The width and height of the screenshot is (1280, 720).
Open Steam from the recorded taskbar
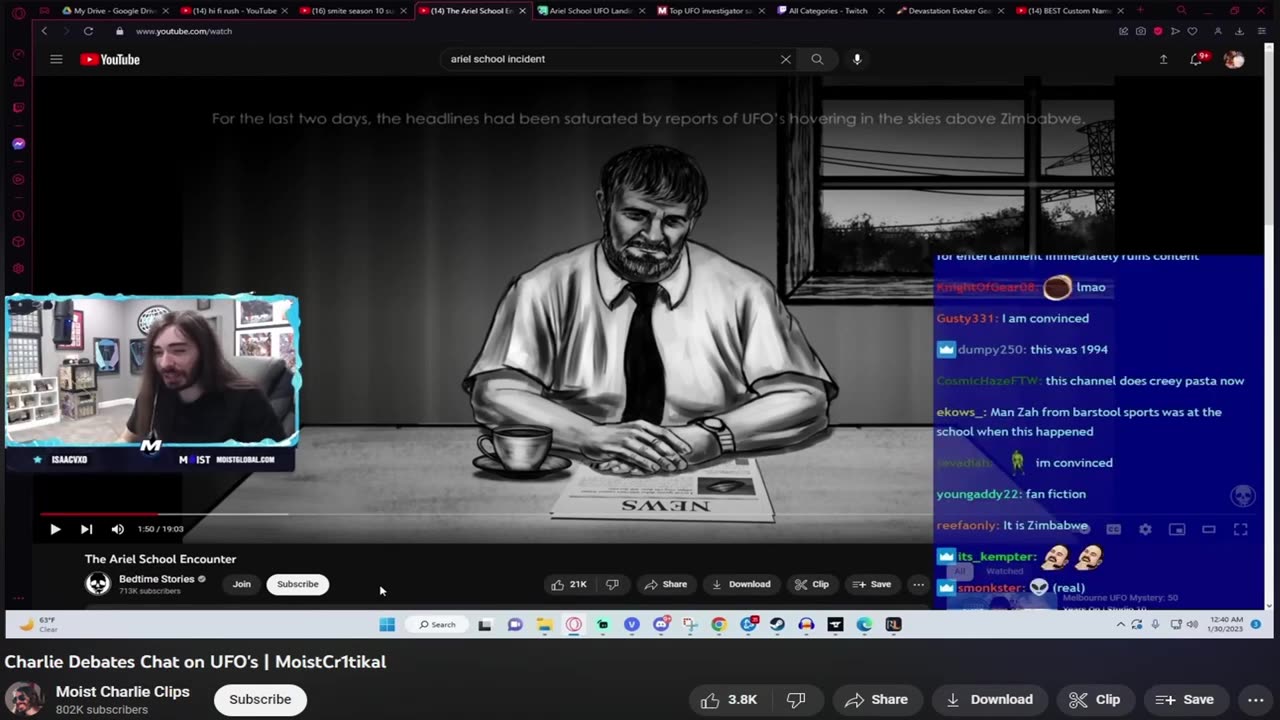777,625
